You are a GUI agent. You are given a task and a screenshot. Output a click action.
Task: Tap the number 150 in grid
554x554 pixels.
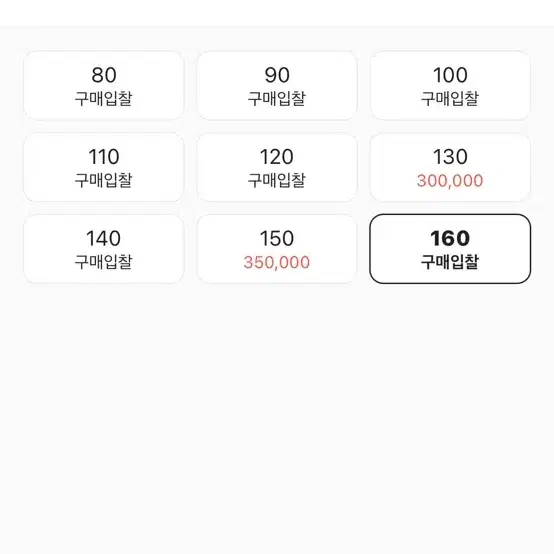[x=277, y=238]
